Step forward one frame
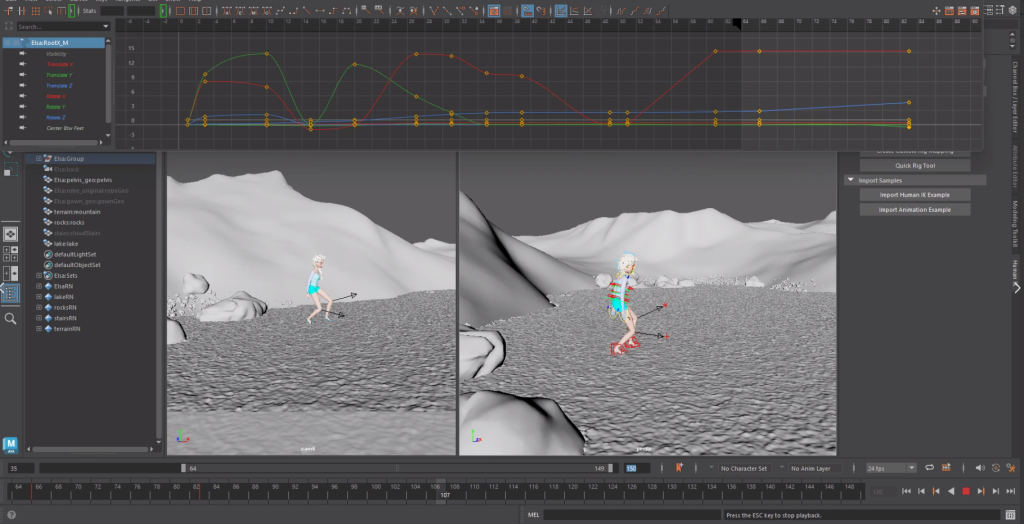1024x524 pixels. pos(996,491)
